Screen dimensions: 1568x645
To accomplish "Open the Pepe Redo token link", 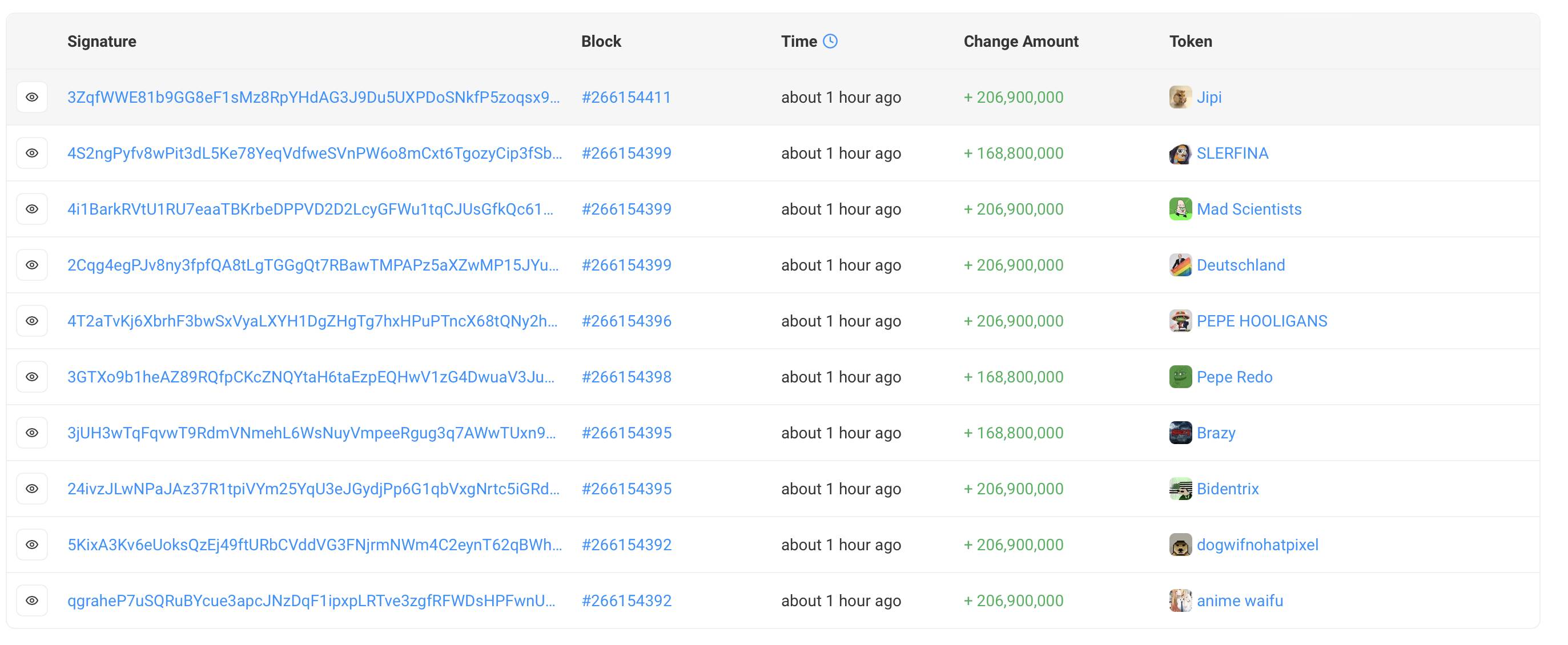I will [x=1235, y=377].
